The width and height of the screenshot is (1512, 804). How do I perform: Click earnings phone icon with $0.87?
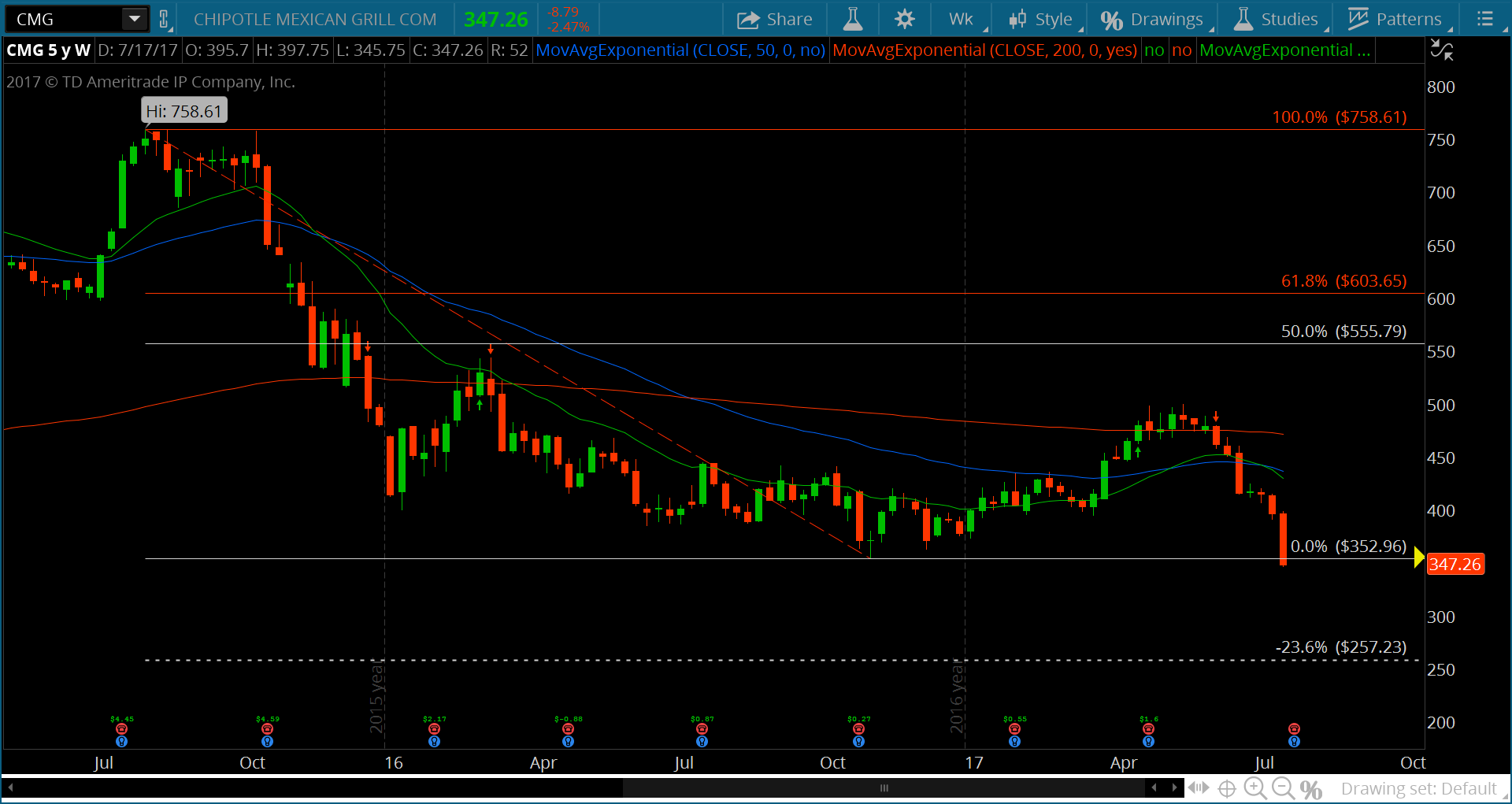[x=702, y=729]
